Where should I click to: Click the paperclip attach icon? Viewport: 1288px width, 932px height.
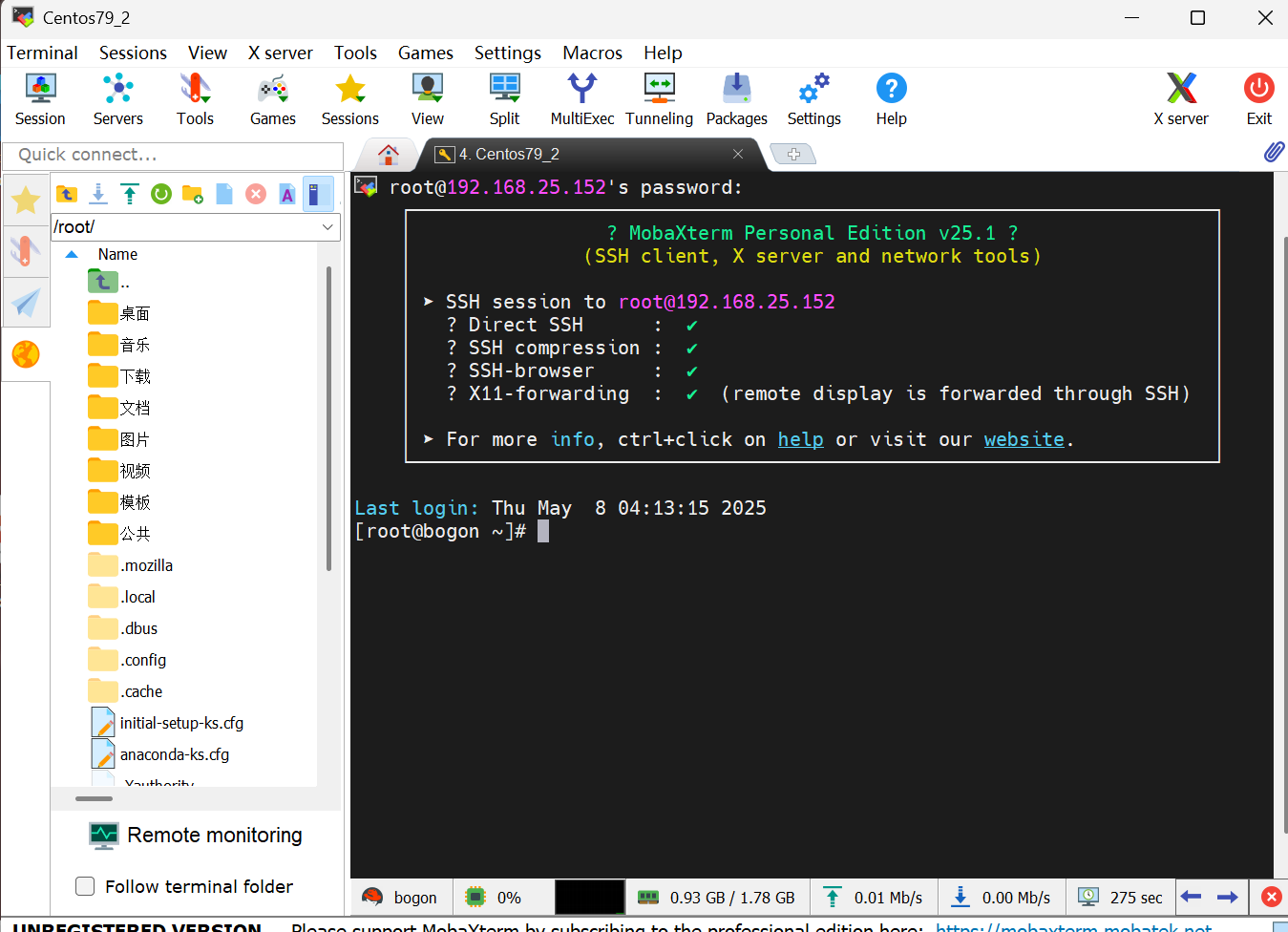click(x=1274, y=152)
